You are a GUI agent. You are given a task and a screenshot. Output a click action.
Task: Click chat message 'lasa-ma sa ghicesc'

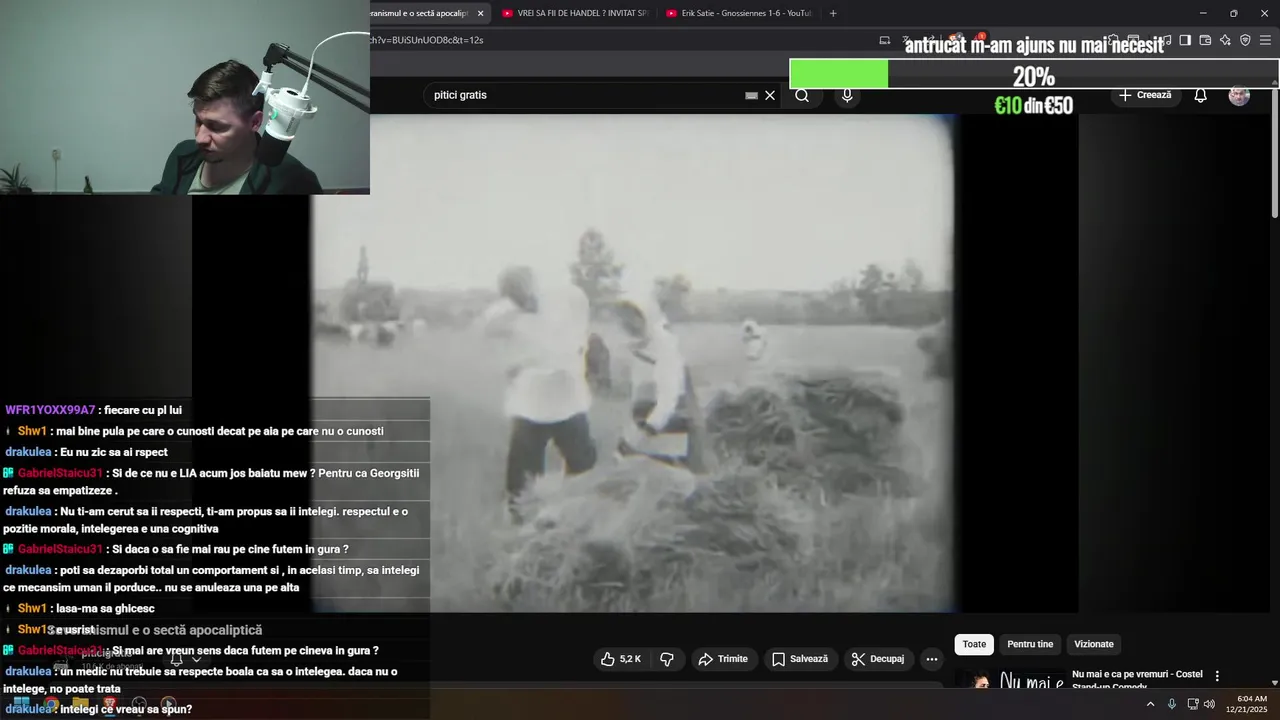tap(106, 608)
